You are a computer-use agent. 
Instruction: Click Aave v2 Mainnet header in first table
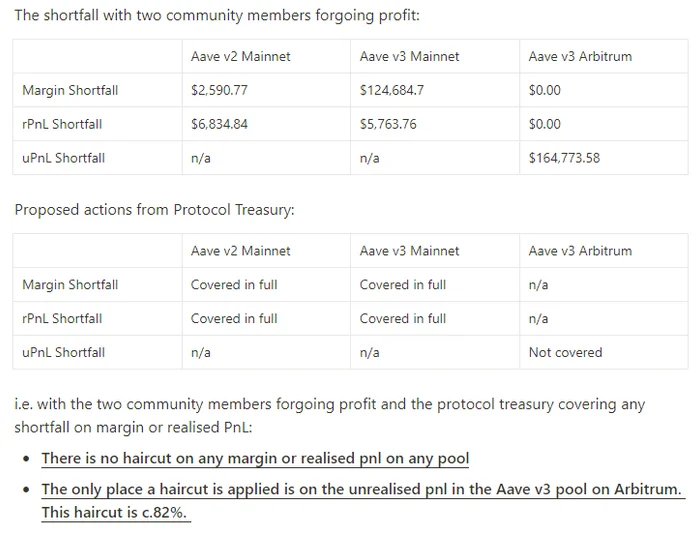(240, 56)
